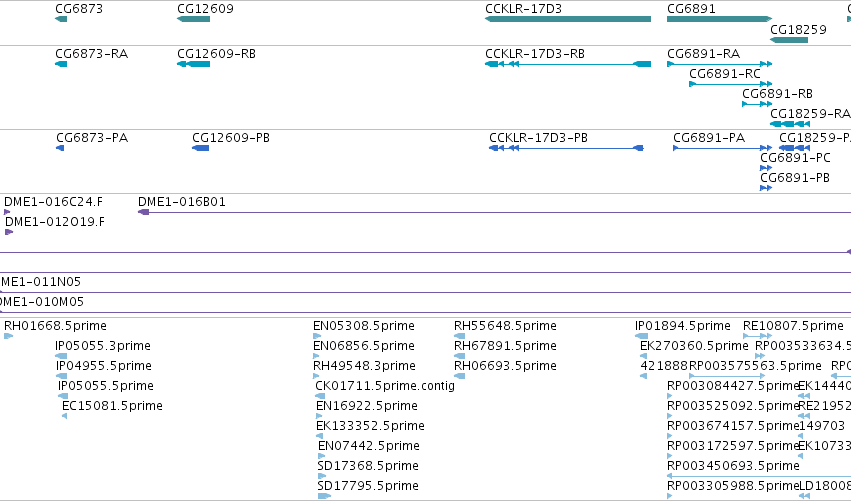The width and height of the screenshot is (851, 501).
Task: Click SD17368.5prime EST label
Action: point(368,466)
